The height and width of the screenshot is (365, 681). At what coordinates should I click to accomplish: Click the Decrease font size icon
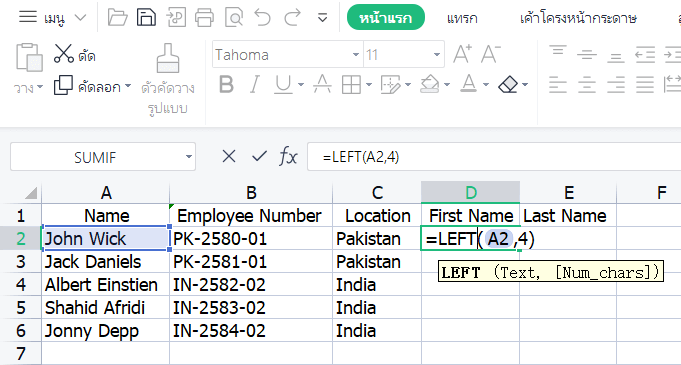pyautogui.click(x=491, y=54)
